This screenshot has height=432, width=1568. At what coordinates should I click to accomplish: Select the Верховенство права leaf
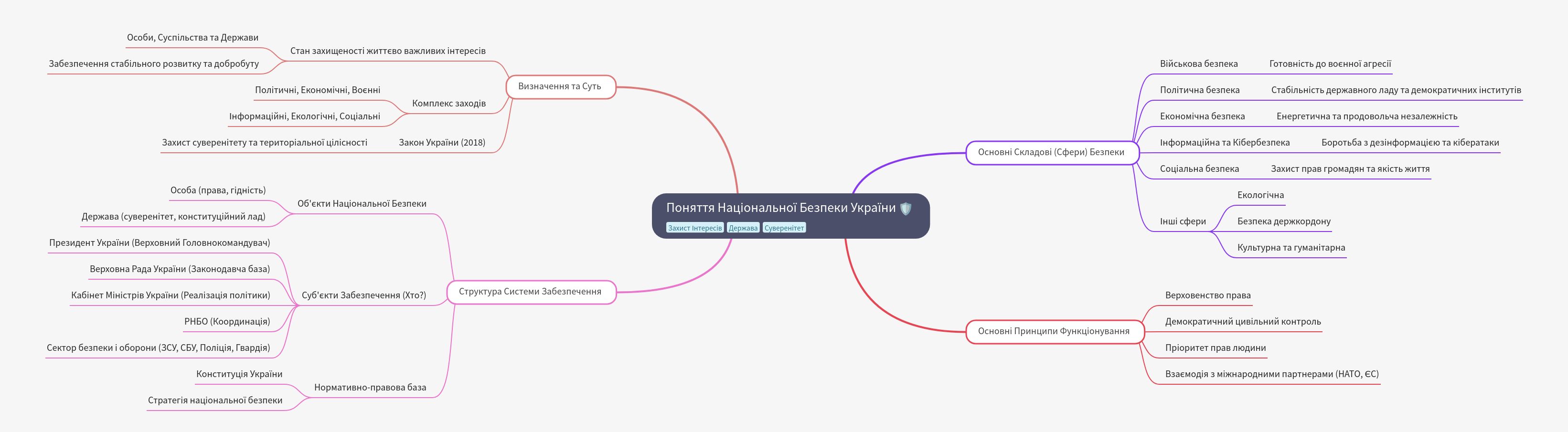coord(1208,295)
